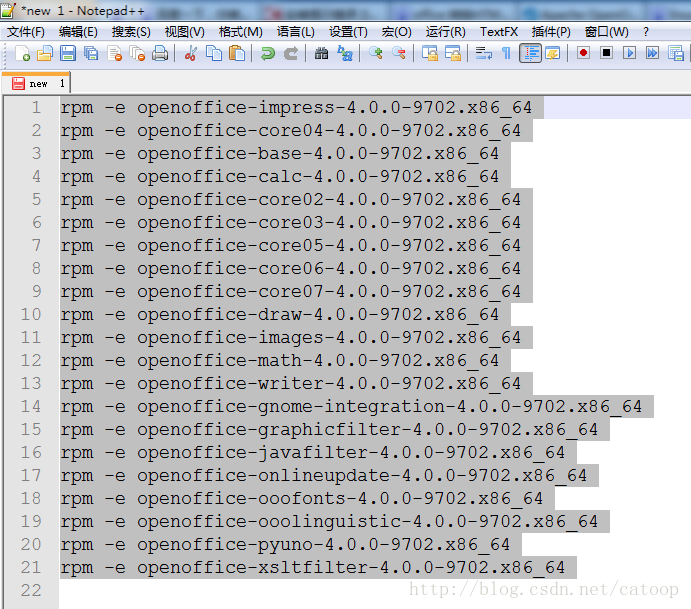Screen dimensions: 691x609
Task: Save the current recorded macro icon
Action: click(676, 53)
